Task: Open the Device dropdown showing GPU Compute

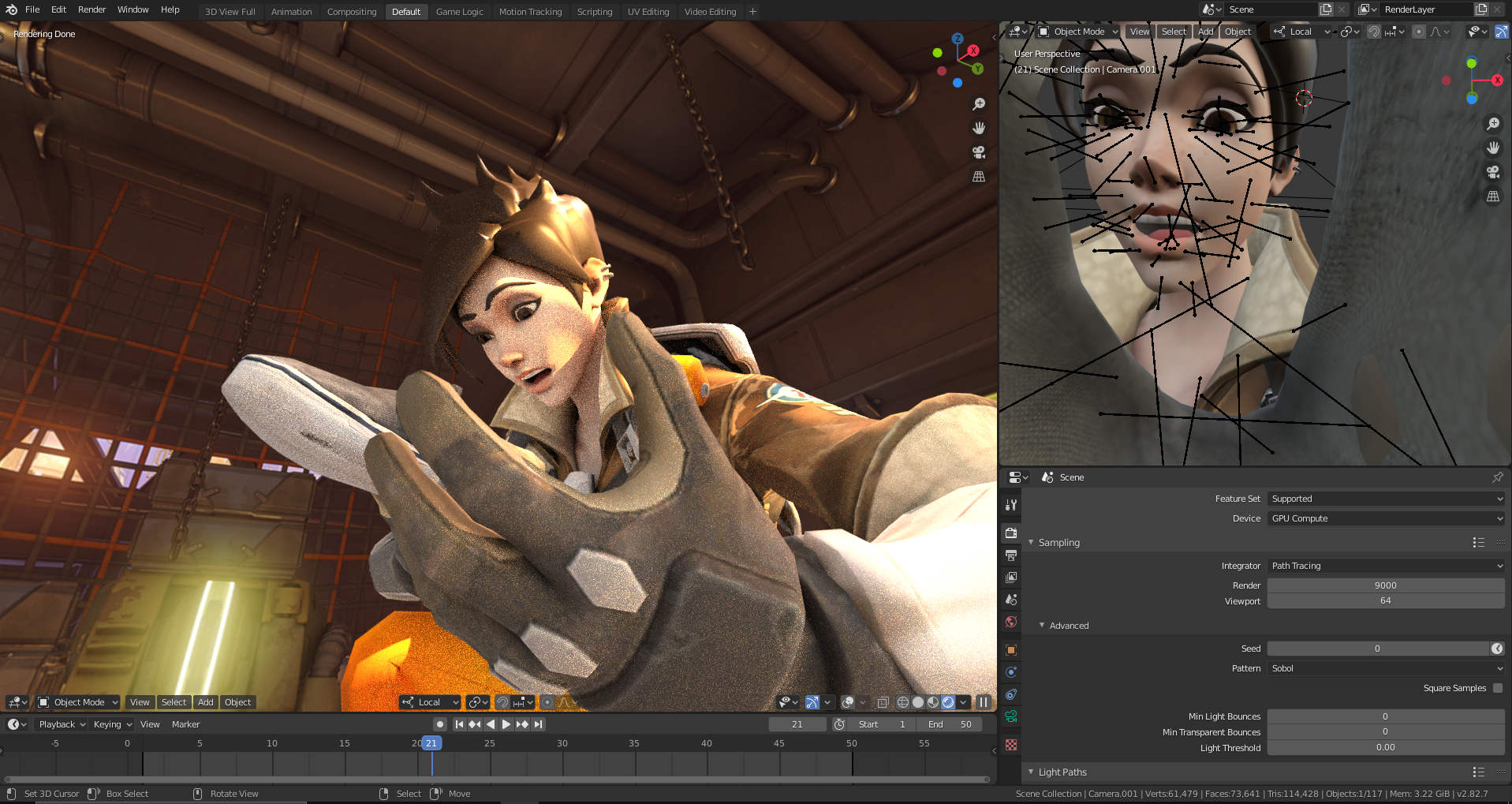Action: click(x=1386, y=518)
